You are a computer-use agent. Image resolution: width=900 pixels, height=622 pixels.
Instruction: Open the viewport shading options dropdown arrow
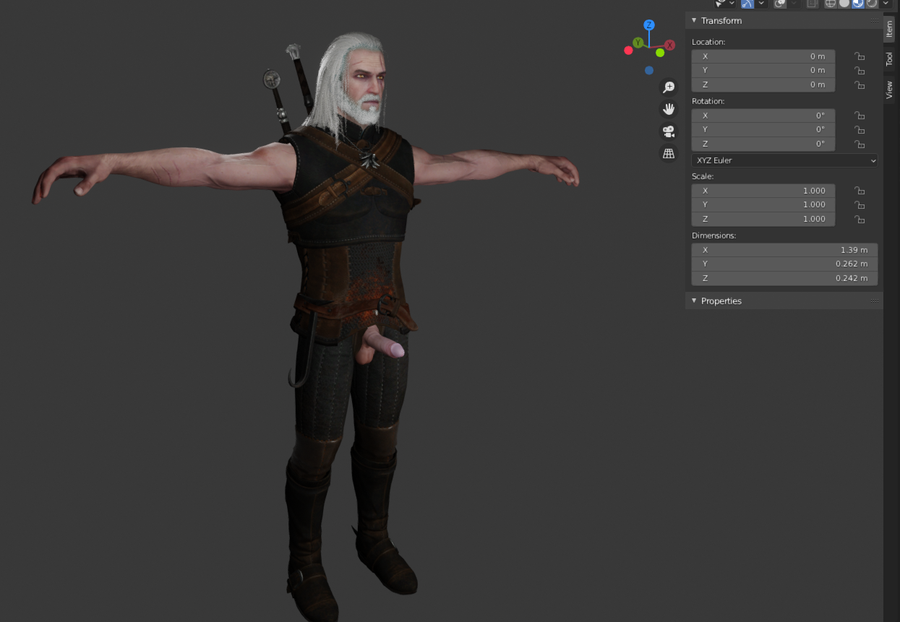click(886, 3)
